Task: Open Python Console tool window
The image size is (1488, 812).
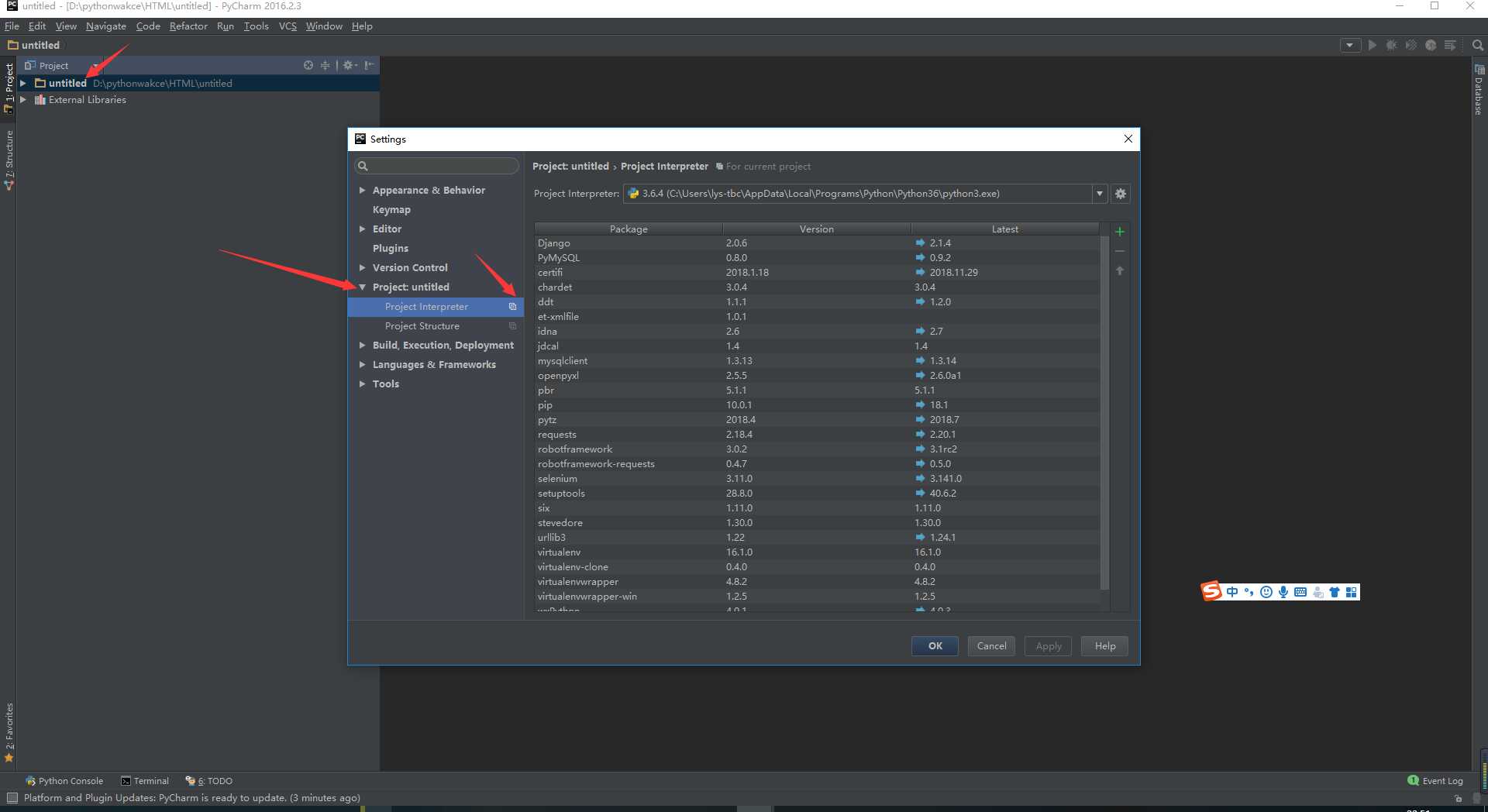Action: [64, 781]
